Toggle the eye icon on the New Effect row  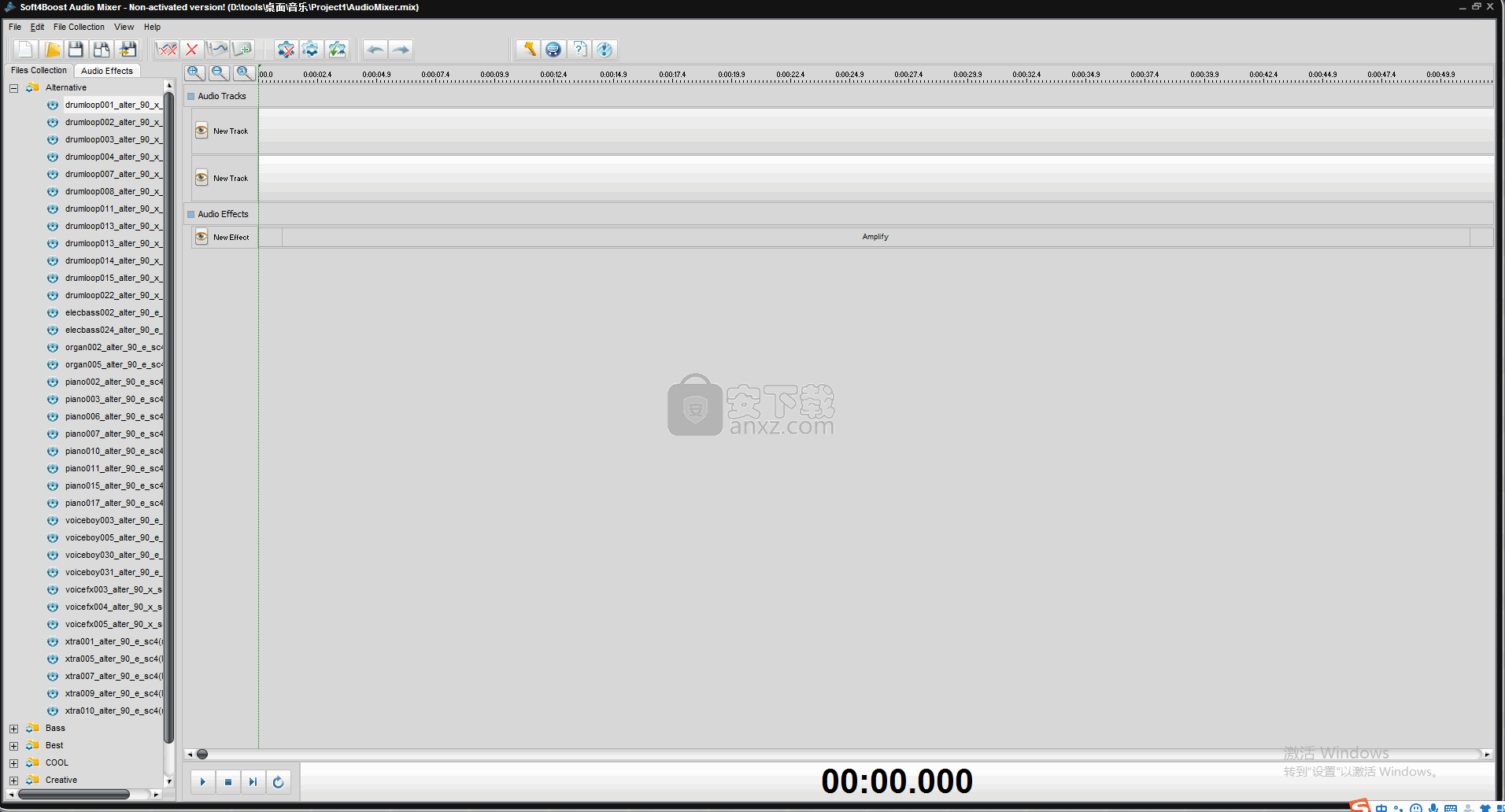[x=202, y=237]
